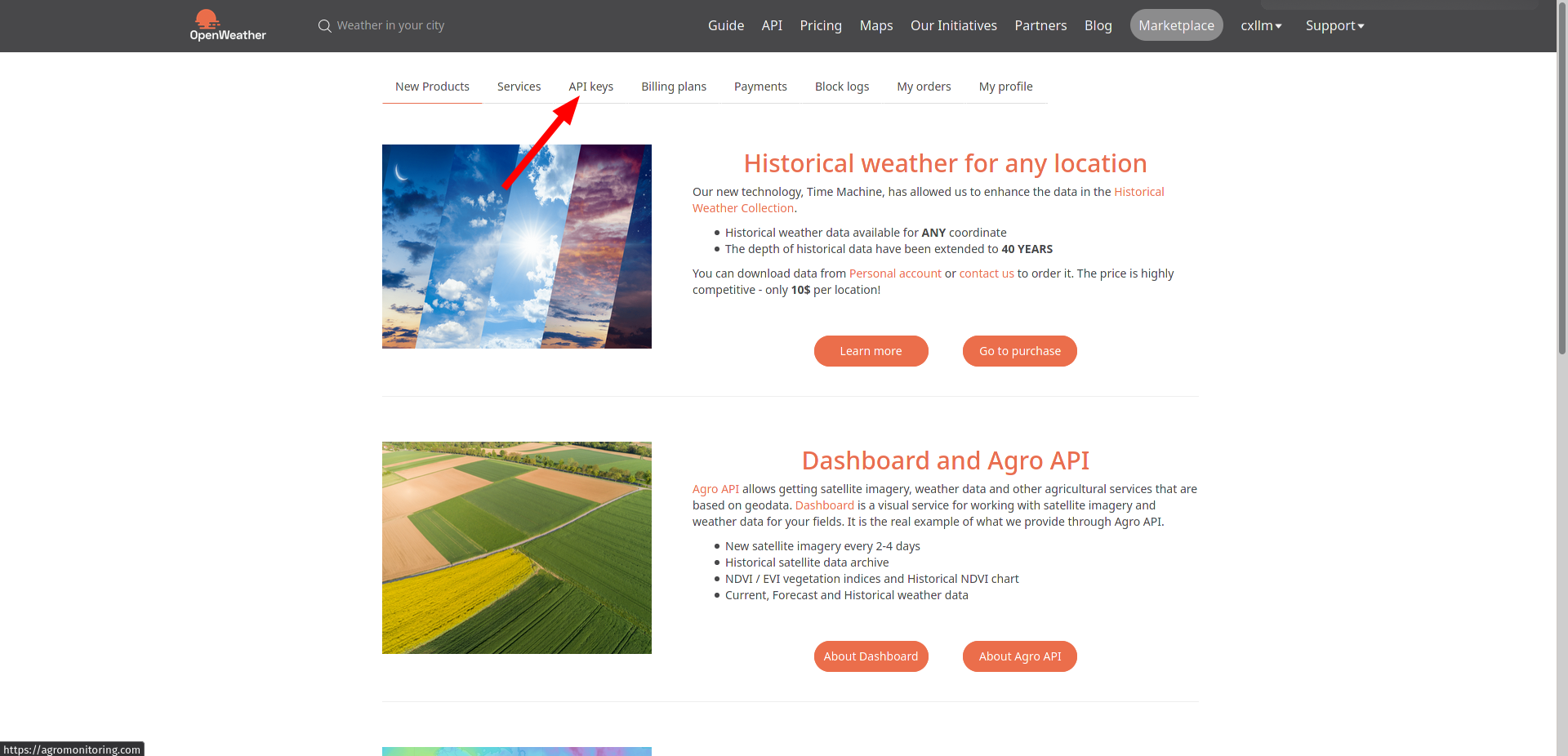Click the Go to purchase button
The height and width of the screenshot is (756, 1568).
(1019, 351)
